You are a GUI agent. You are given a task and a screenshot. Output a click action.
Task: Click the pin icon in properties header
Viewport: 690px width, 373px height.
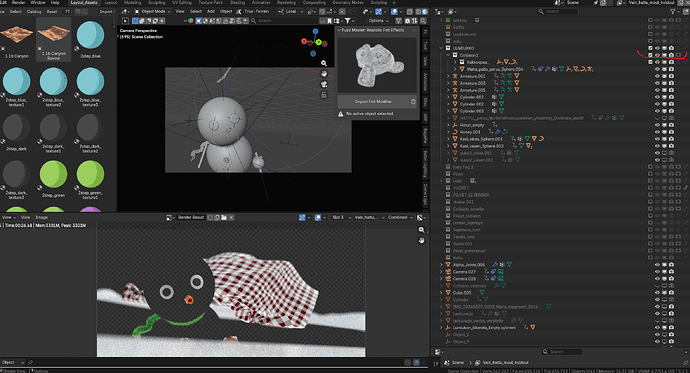point(685,362)
